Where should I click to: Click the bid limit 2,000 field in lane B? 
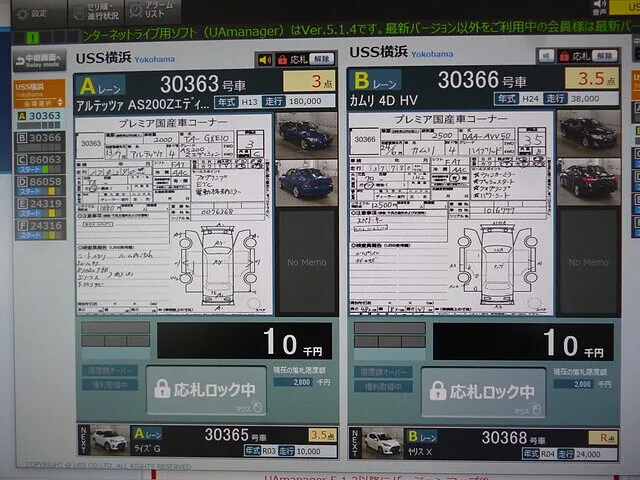pos(574,384)
